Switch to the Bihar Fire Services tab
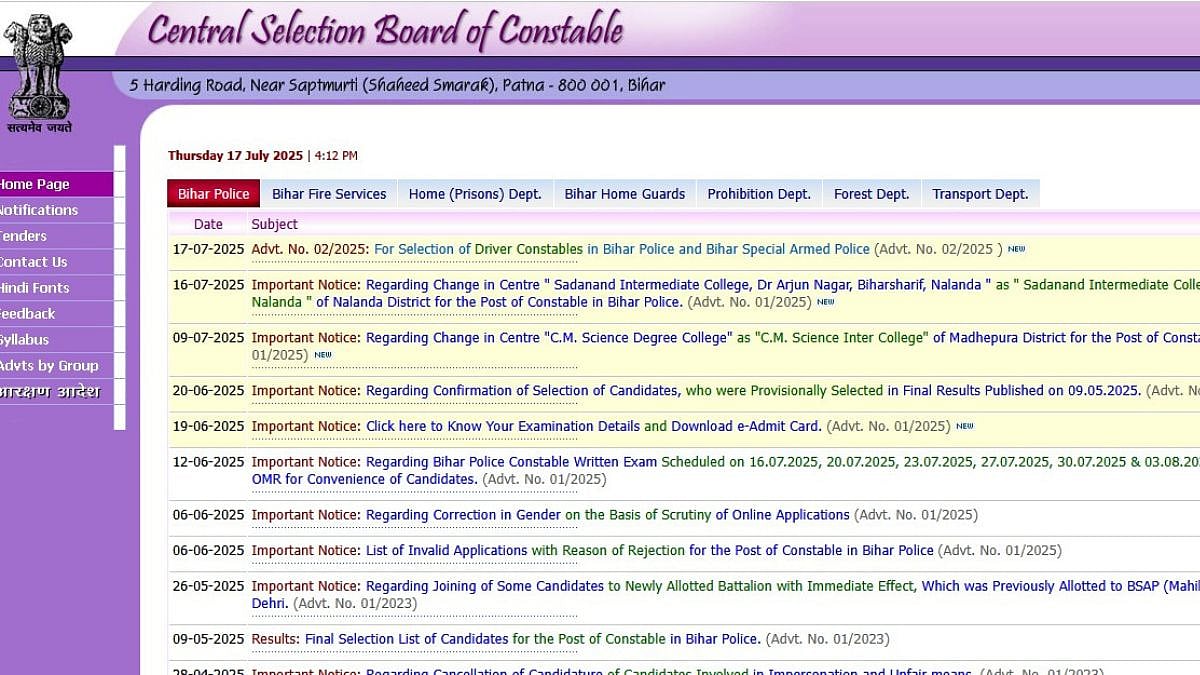Viewport: 1200px width, 675px height. click(328, 193)
